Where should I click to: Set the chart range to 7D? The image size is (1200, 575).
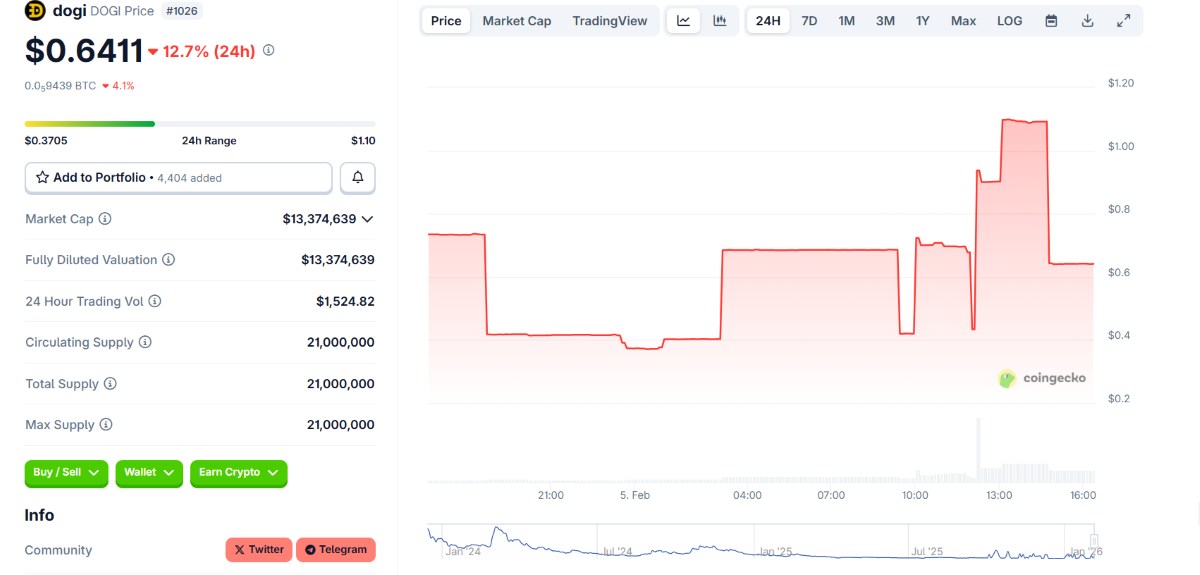coord(810,21)
